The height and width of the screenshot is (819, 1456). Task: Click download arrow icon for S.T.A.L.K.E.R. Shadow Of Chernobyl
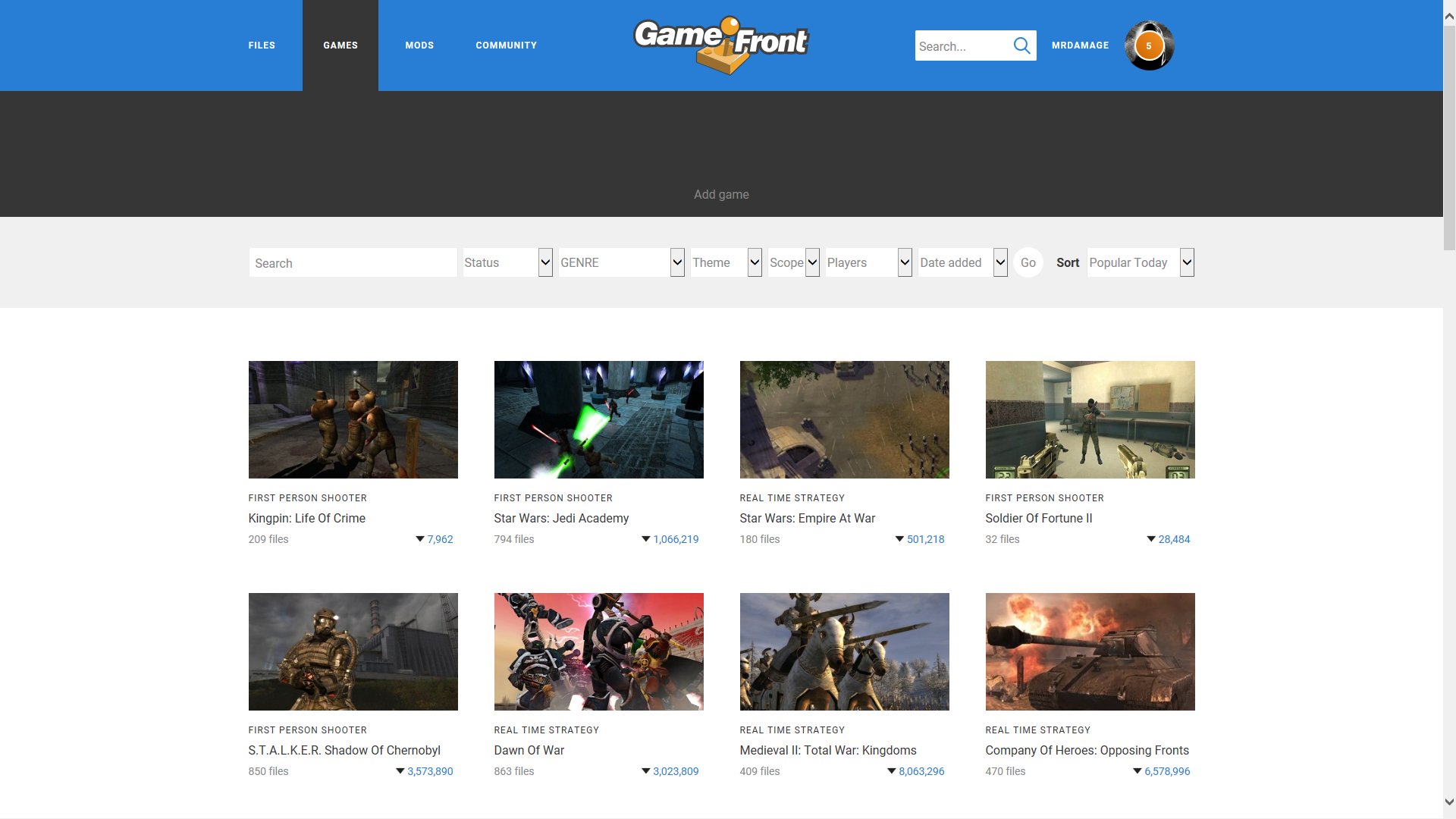point(400,771)
